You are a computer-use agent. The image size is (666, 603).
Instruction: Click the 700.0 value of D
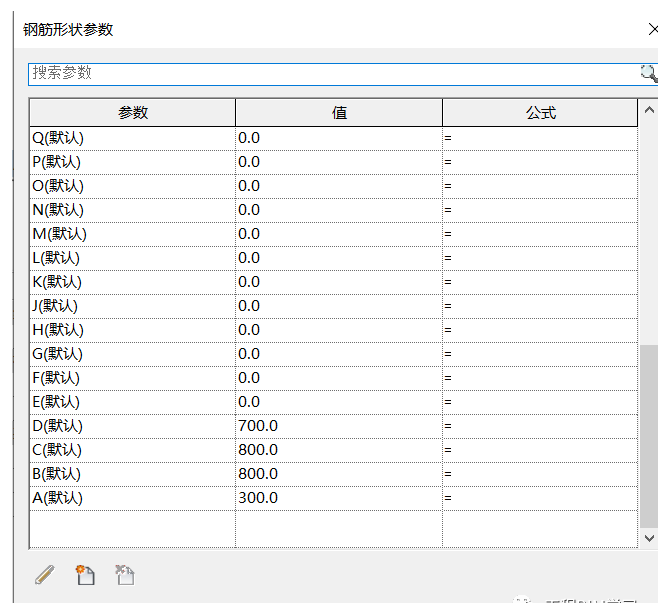click(339, 426)
